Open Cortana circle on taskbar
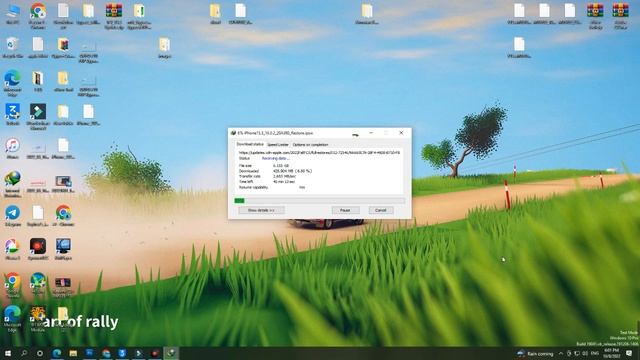The width and height of the screenshot is (640, 360). [x=40, y=353]
